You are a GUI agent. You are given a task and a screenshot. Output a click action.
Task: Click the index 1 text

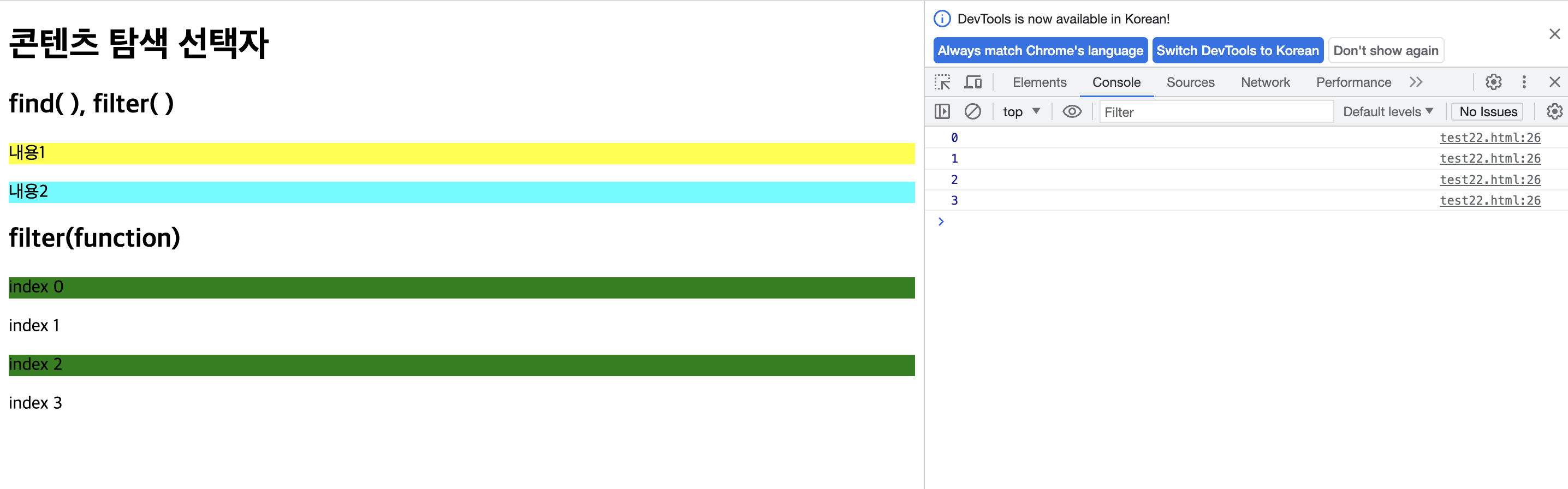[34, 326]
